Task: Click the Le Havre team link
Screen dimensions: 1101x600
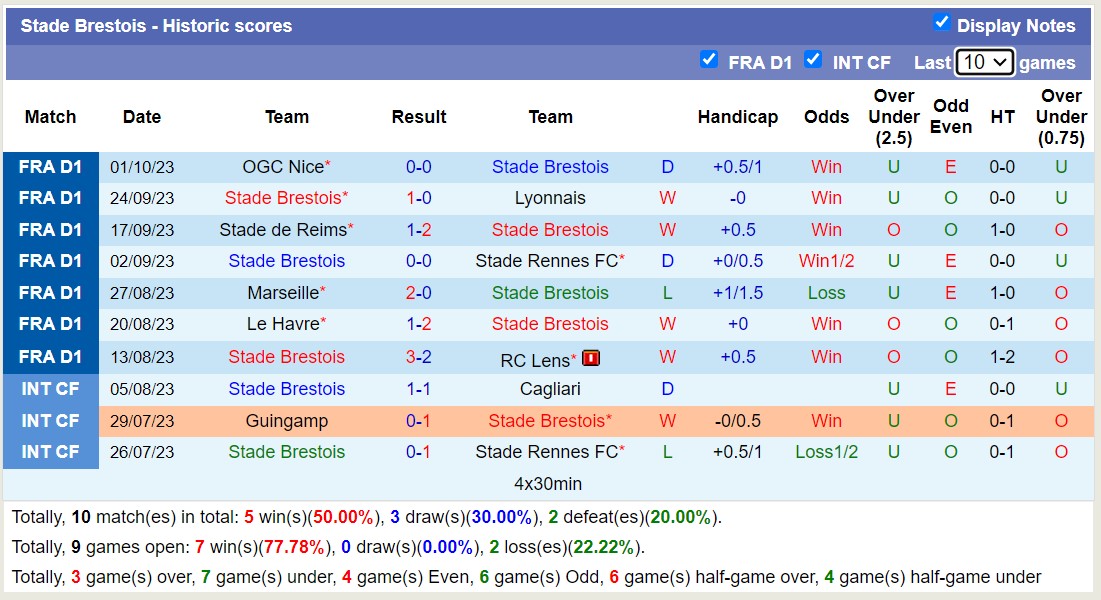Action: [x=284, y=324]
